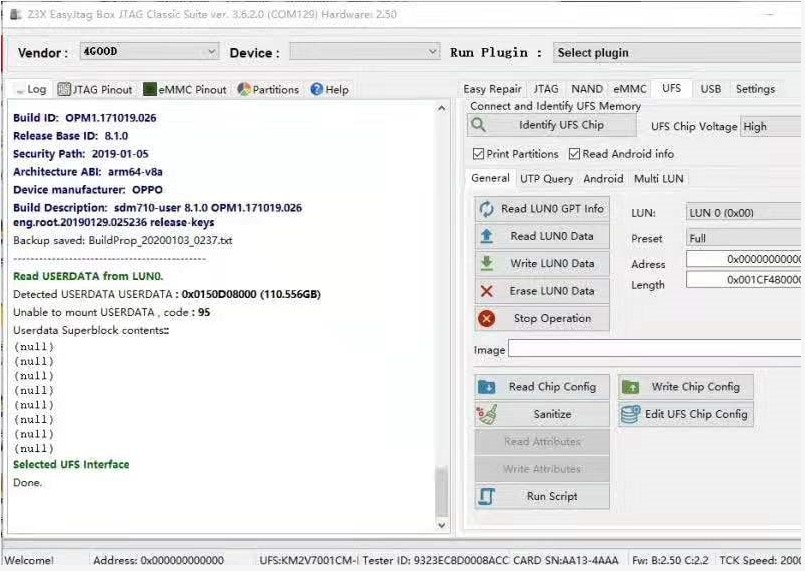Click the broom icon for Sanitize
Viewport: 805px width, 571px height.
click(486, 414)
